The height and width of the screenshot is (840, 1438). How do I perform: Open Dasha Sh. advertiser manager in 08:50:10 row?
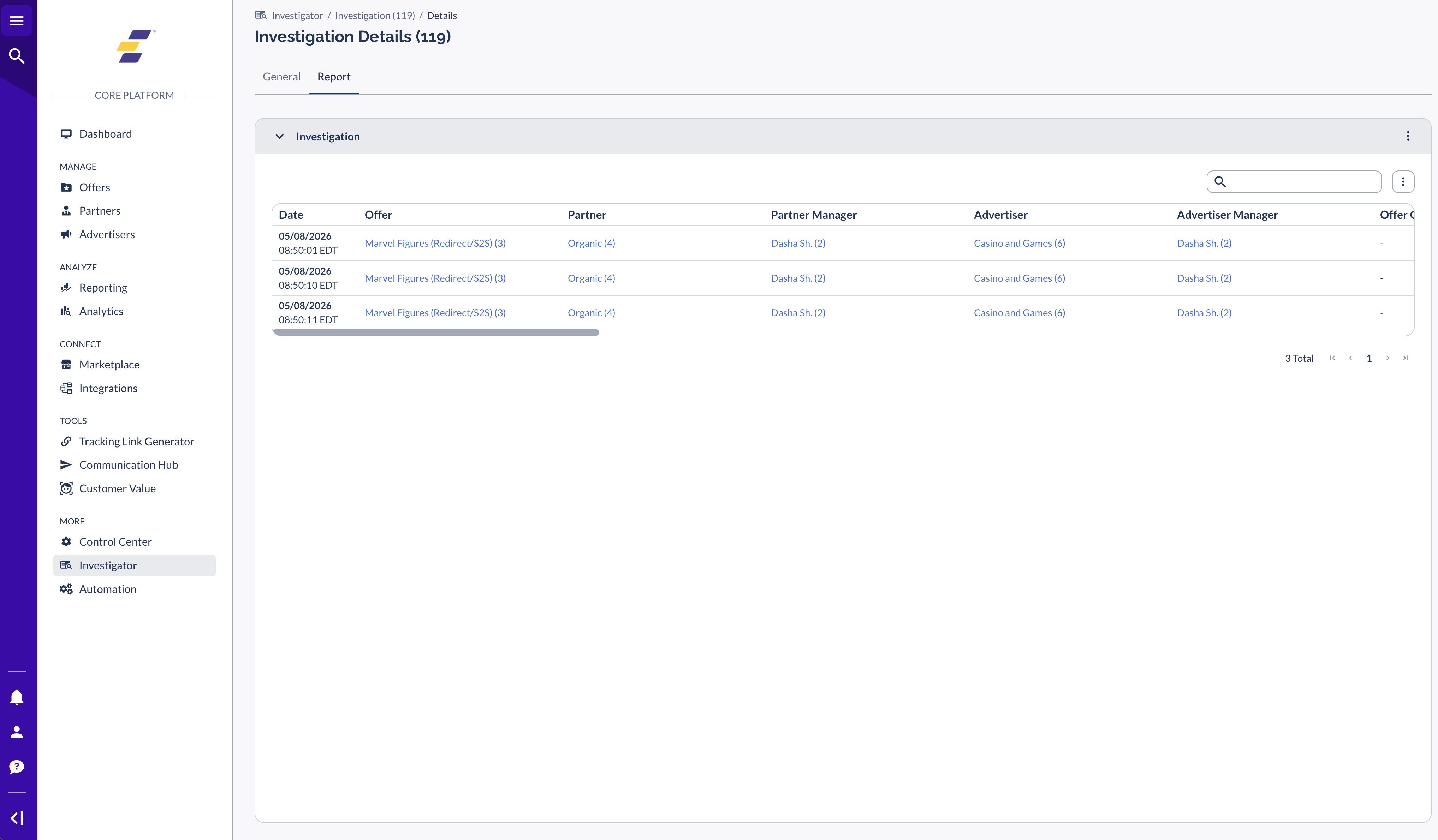(1205, 278)
